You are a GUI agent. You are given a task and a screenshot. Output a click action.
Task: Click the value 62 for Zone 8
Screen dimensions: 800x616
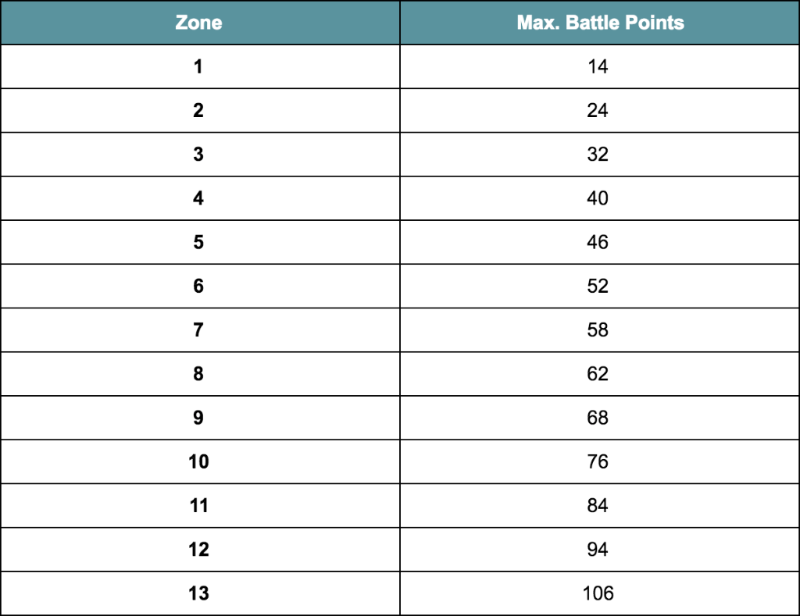coord(597,374)
